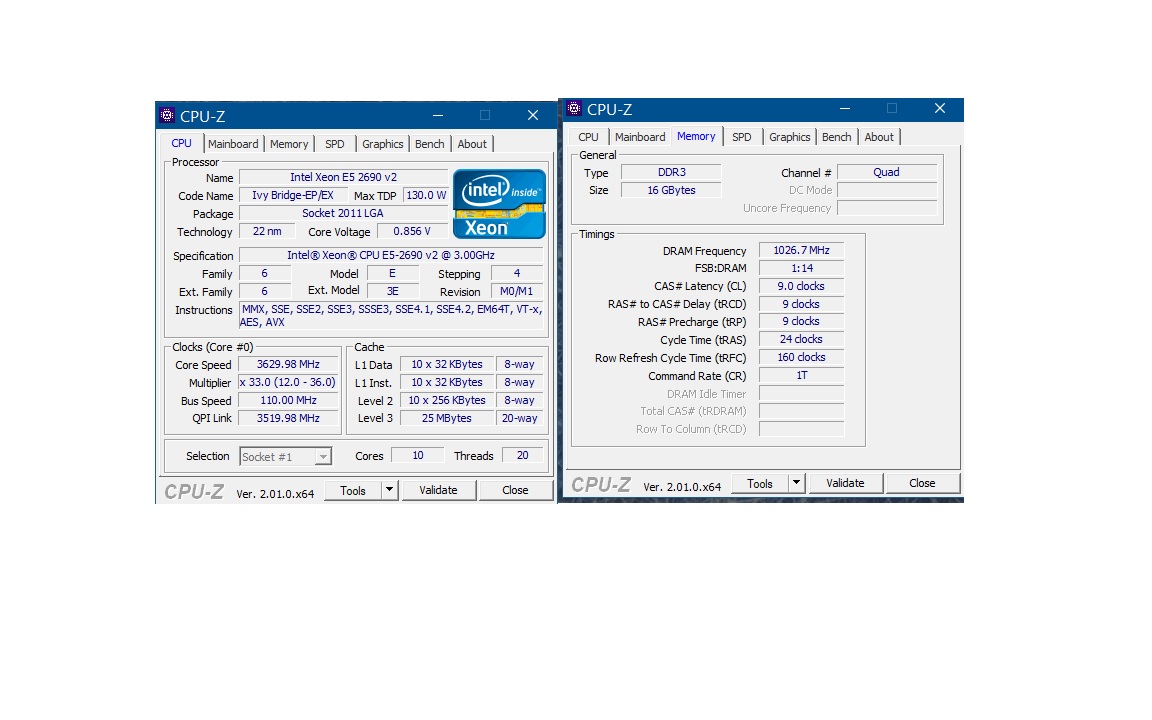Click Max TDP value '130.0 W'

(x=426, y=195)
